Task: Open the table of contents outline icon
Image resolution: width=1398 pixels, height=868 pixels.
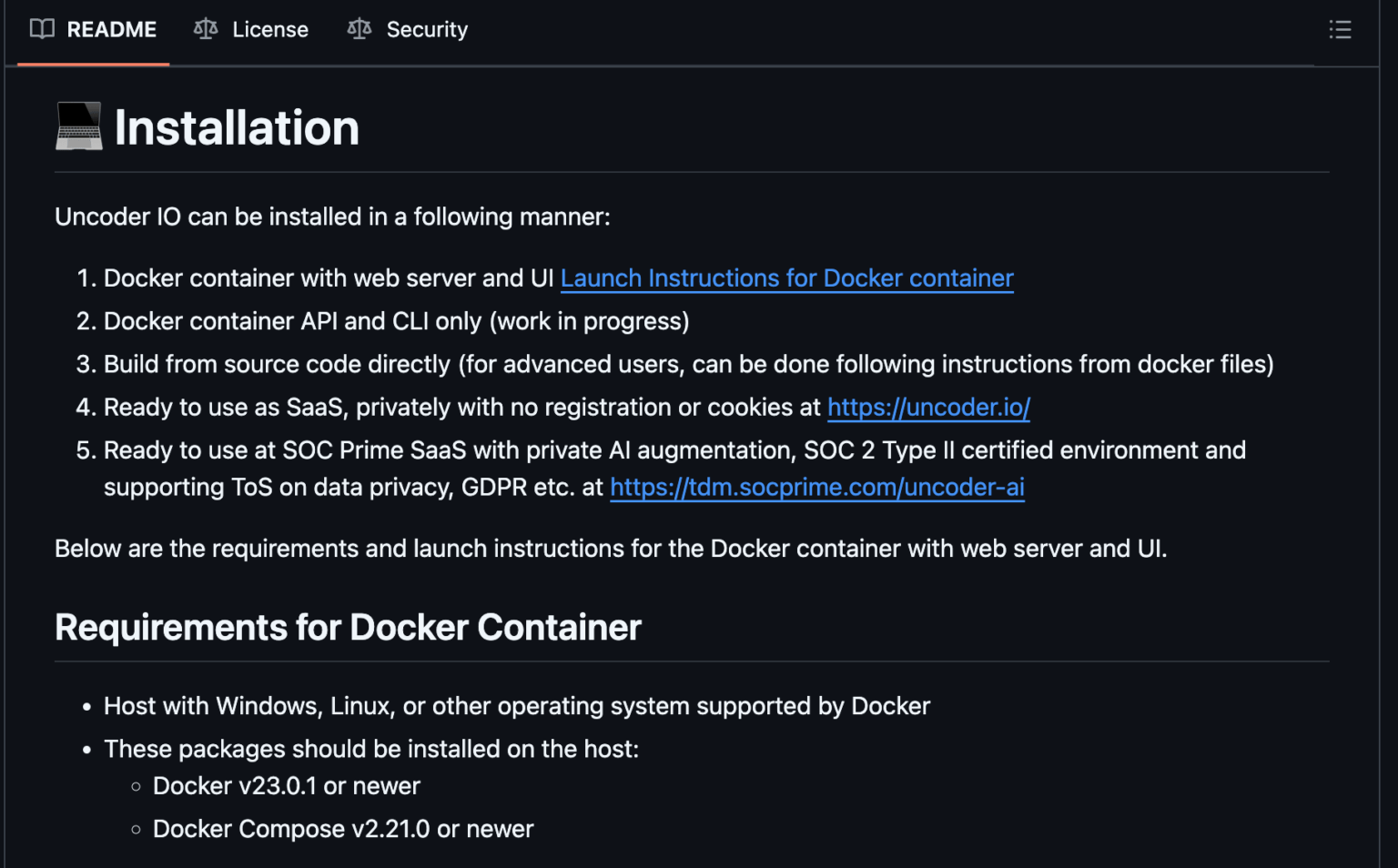Action: pyautogui.click(x=1340, y=29)
